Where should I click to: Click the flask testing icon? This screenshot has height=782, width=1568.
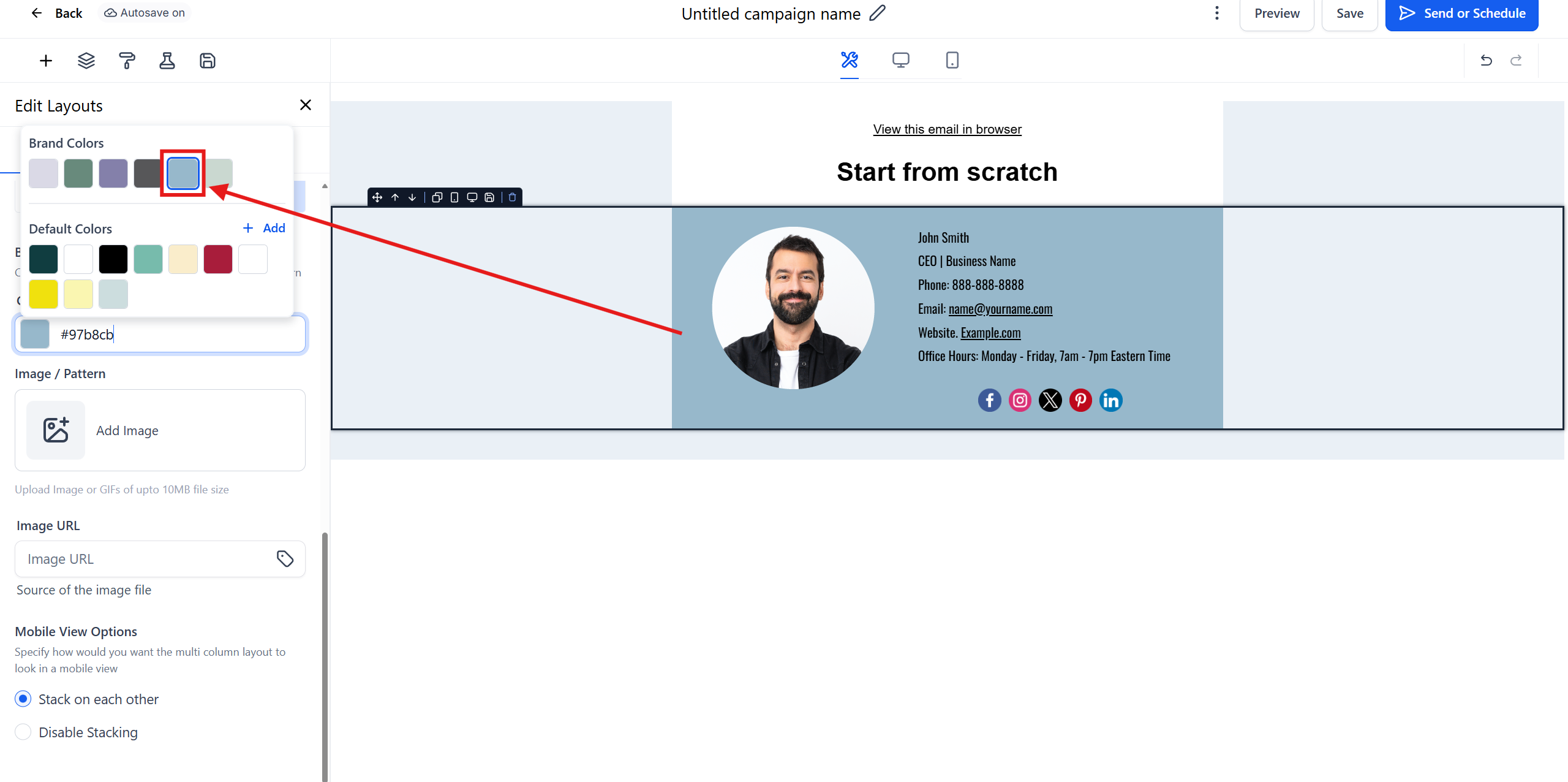click(x=167, y=61)
